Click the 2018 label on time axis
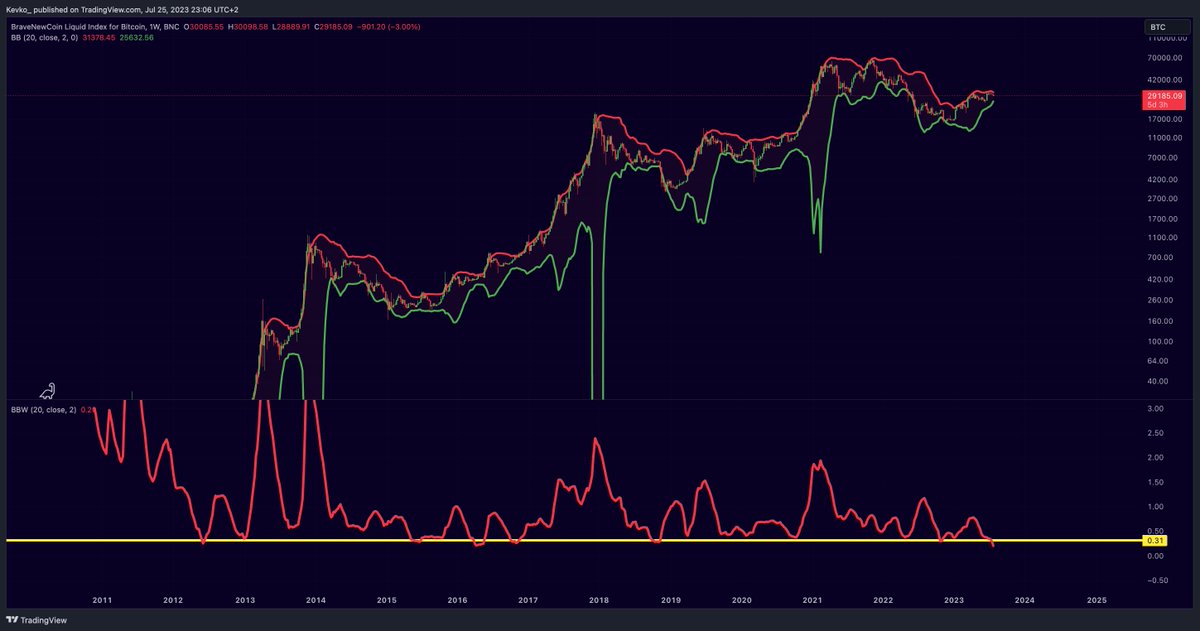Screen dimensions: 1200x631 pos(599,600)
